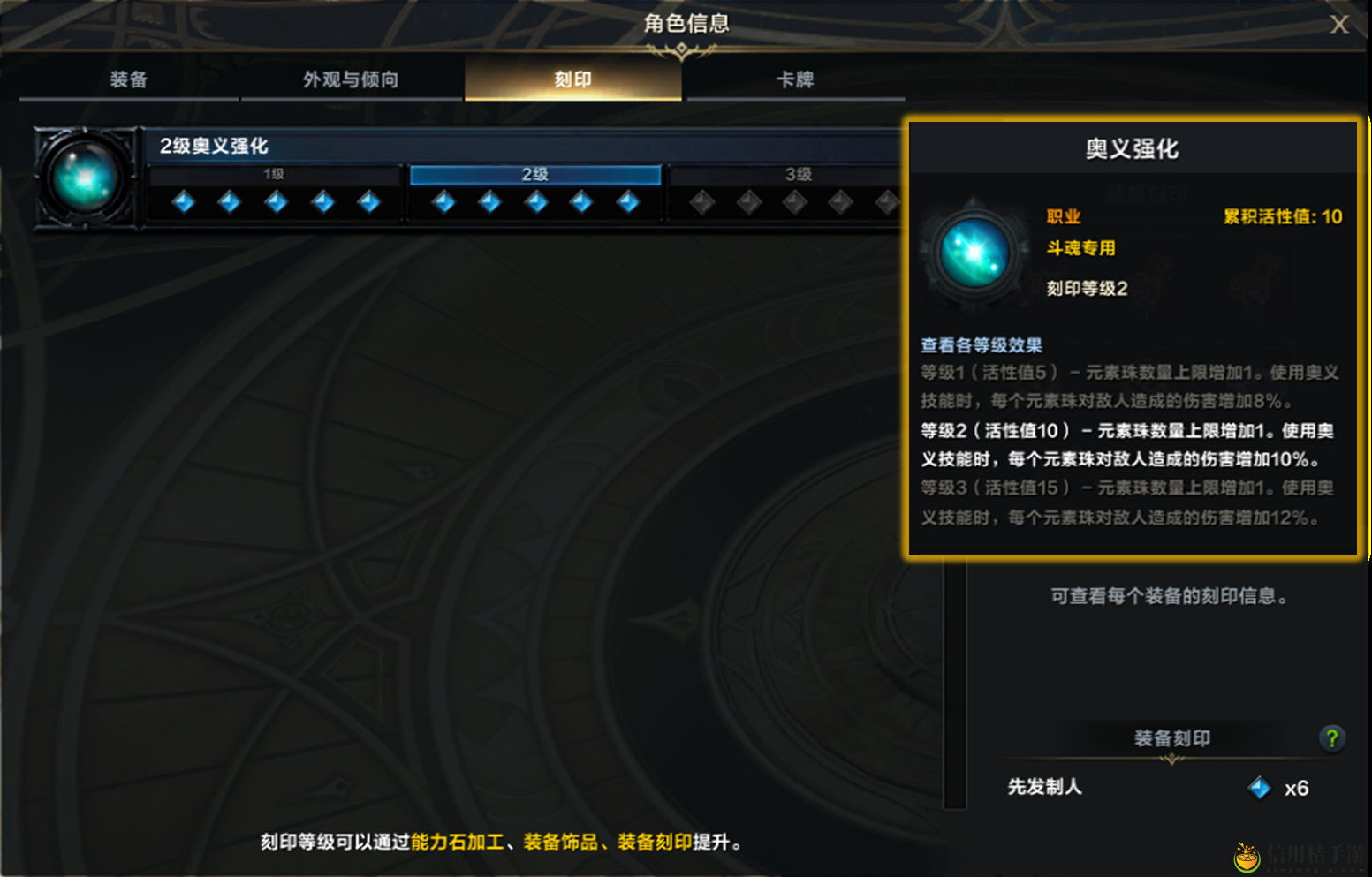Click the 装备饰品 highlighted text

[x=560, y=843]
